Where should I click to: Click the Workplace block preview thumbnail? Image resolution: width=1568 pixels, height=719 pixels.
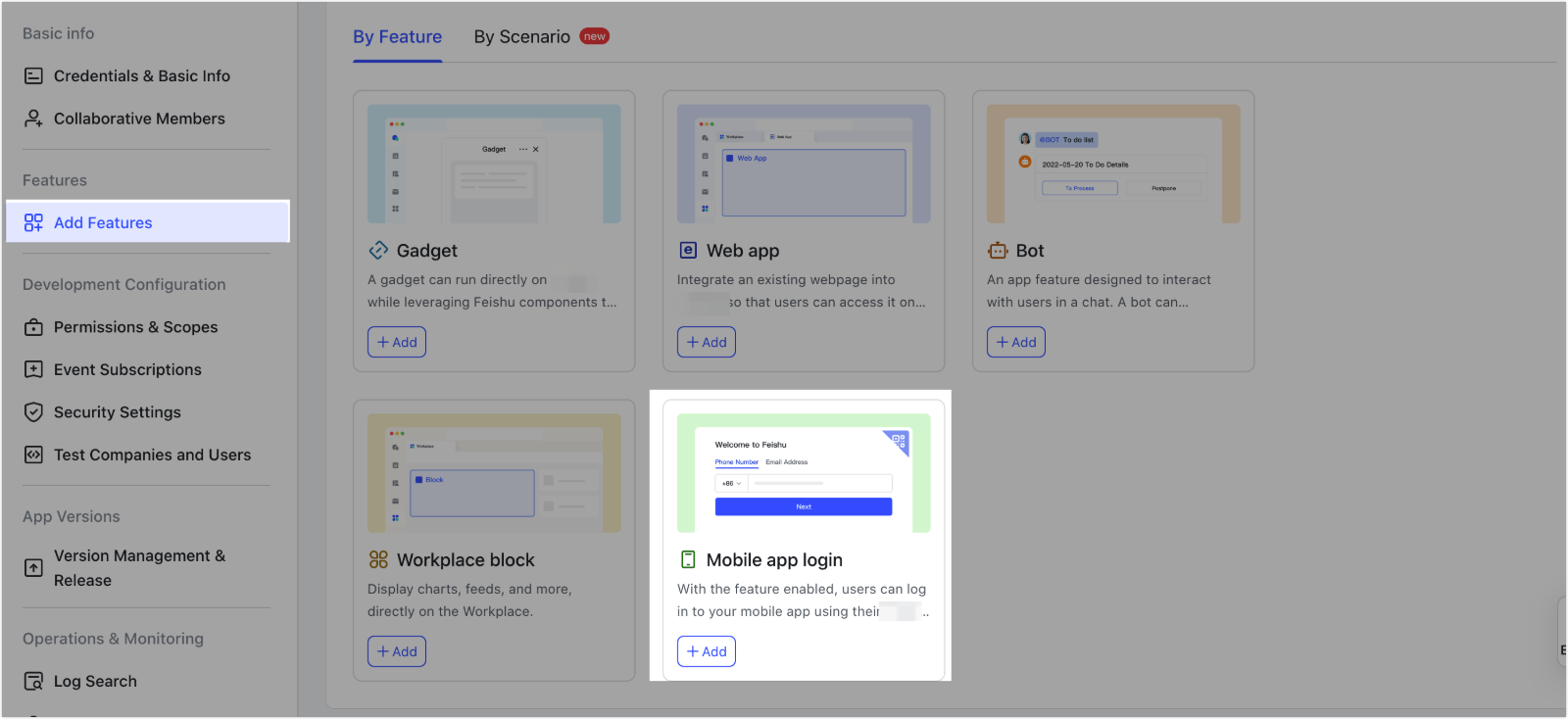(494, 473)
